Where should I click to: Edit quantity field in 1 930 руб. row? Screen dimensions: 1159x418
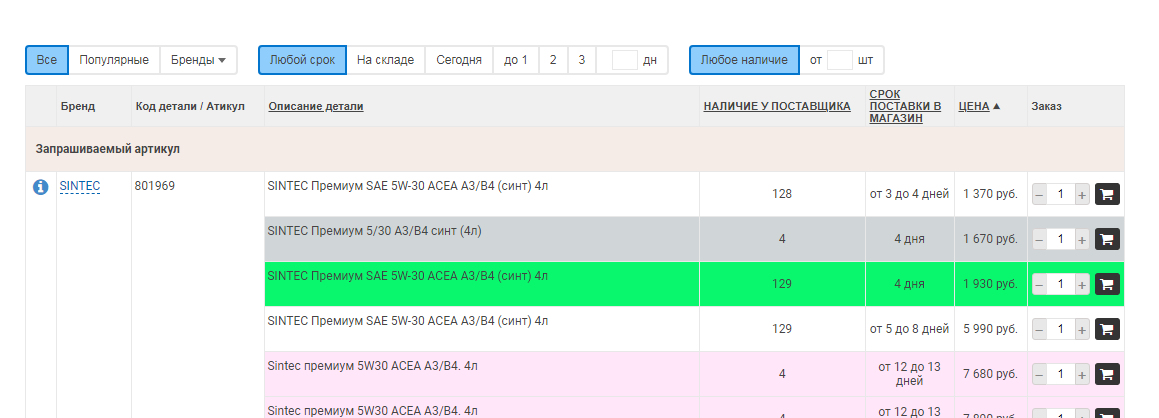coord(1061,285)
